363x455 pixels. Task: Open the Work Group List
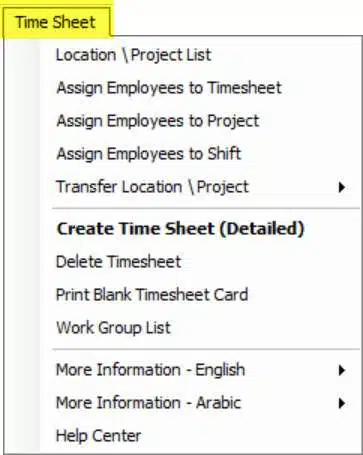point(113,328)
